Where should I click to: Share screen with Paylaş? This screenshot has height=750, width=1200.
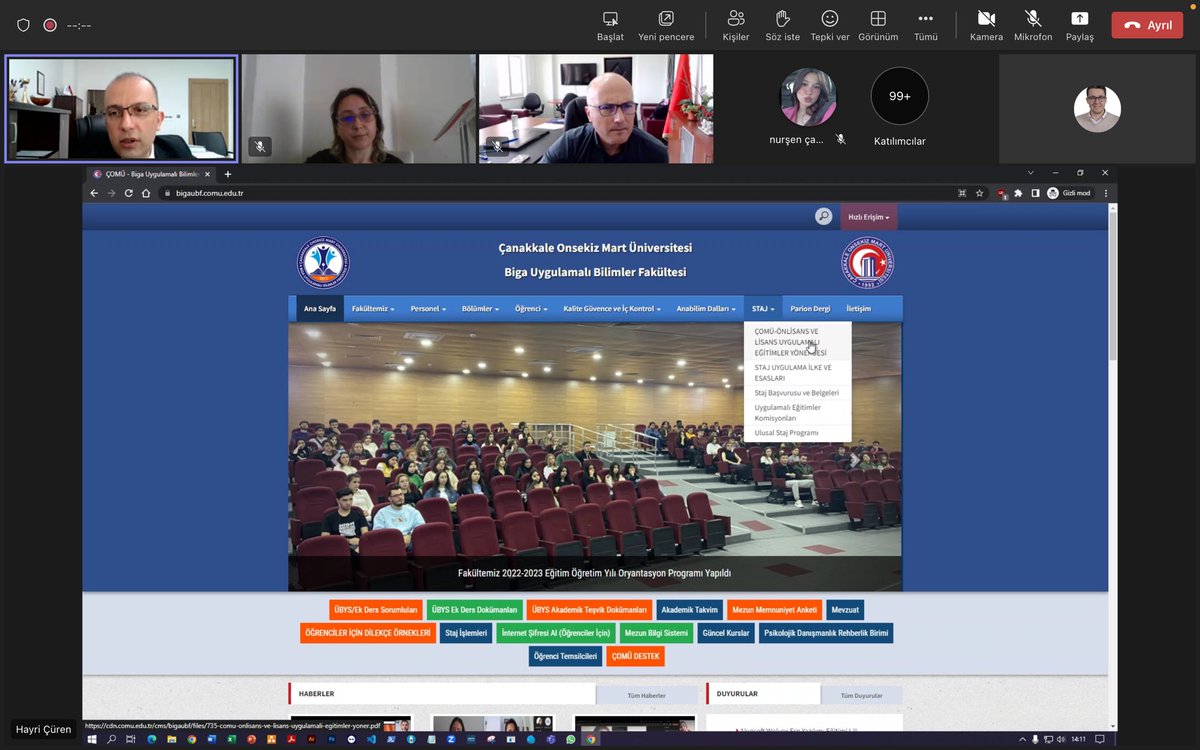point(1080,26)
